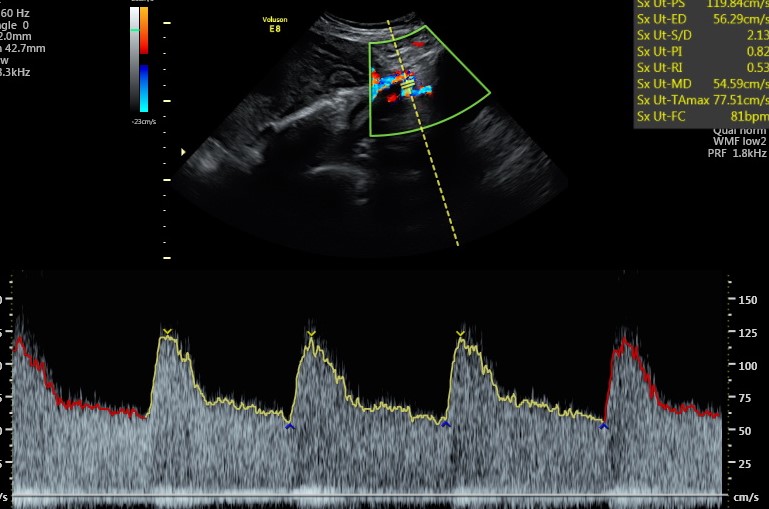This screenshot has width=769, height=509.
Task: Click the first yellow systolic peak marker
Action: click(167, 331)
